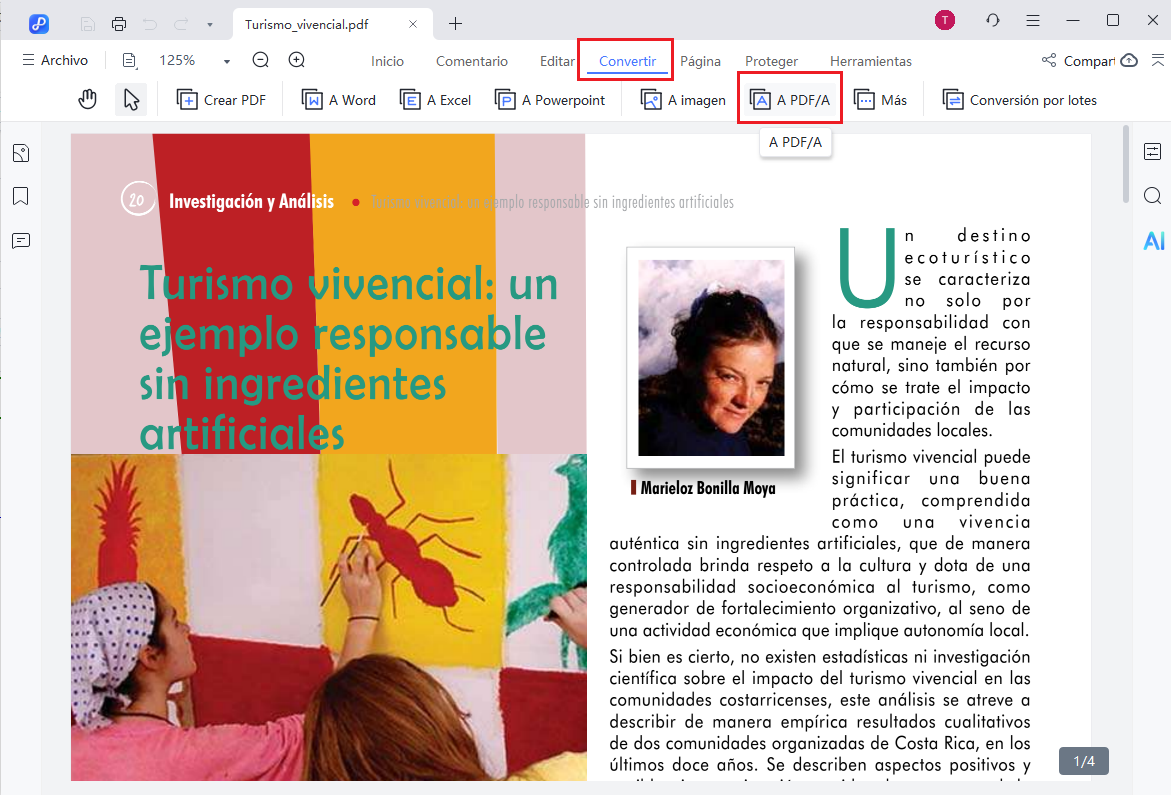Zoom out with the minus magnifier

(260, 60)
